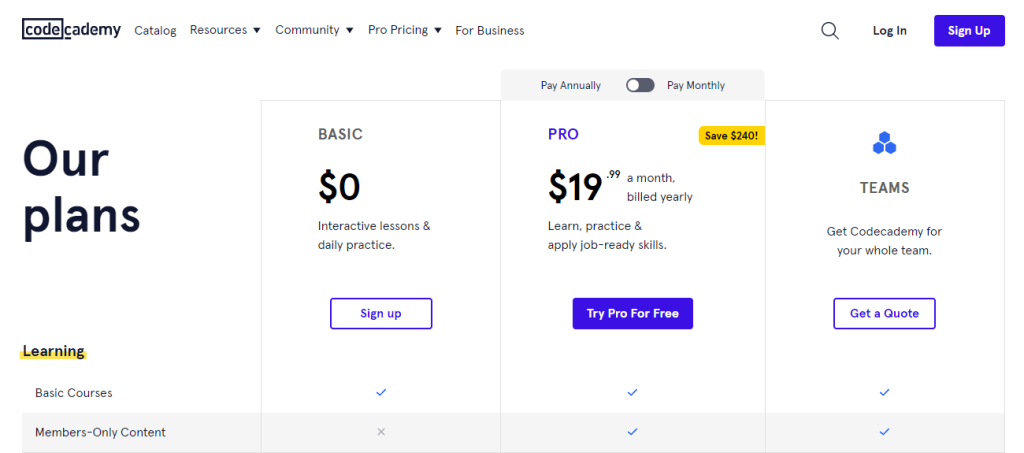Image resolution: width=1024 pixels, height=453 pixels.
Task: Expand the Community dropdown
Action: click(314, 30)
